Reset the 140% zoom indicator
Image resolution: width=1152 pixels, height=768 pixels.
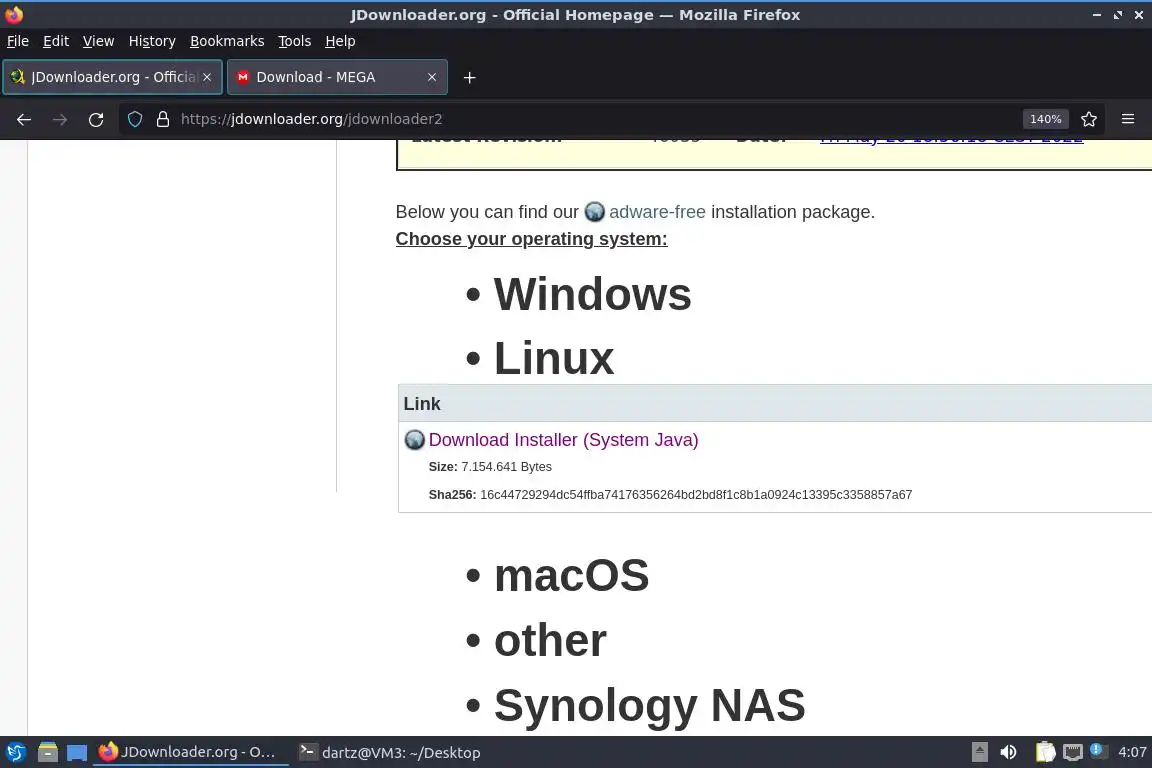pyautogui.click(x=1045, y=119)
